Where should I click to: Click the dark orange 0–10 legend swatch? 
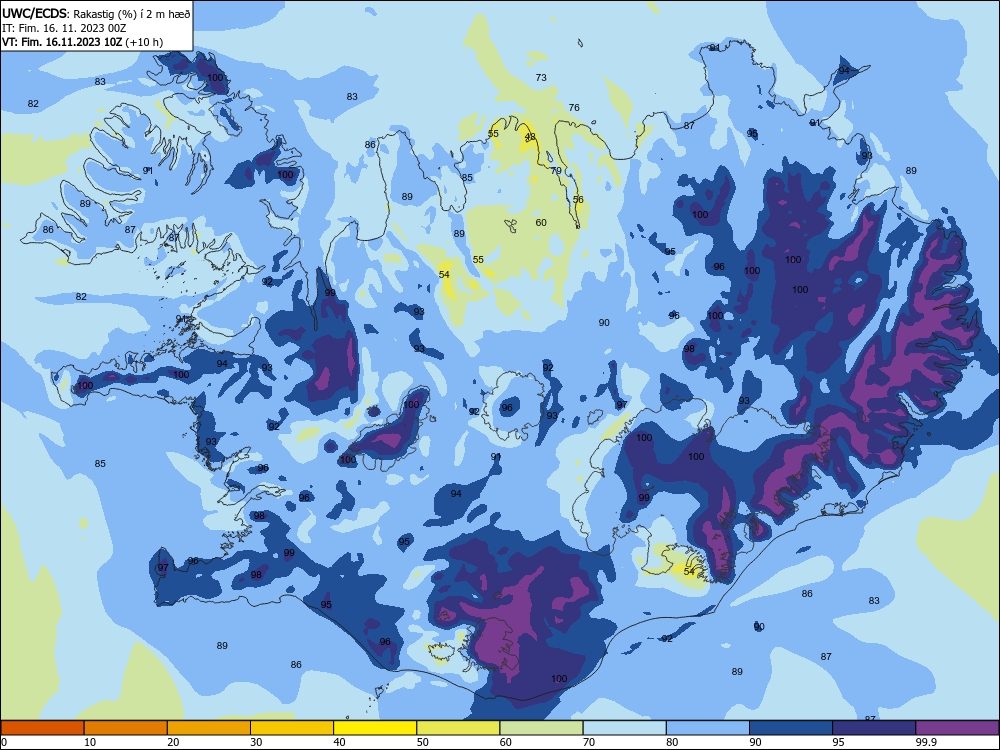[42, 728]
